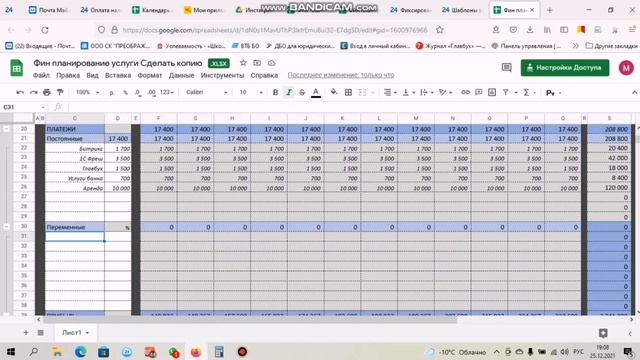Viewport: 640px width, 360px height.
Task: Open a new browser tab
Action: click(x=549, y=10)
